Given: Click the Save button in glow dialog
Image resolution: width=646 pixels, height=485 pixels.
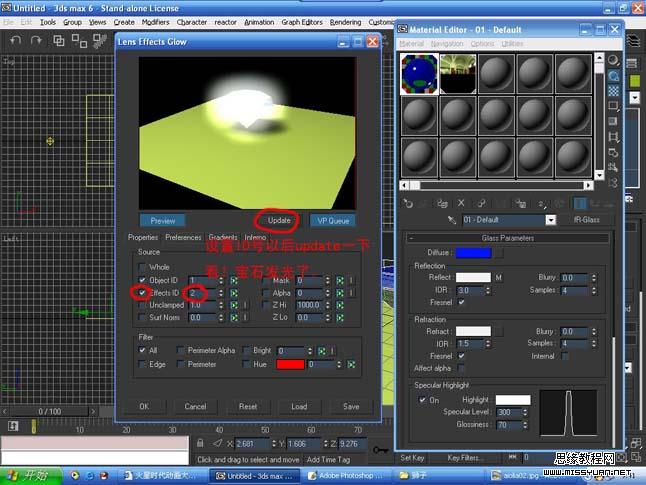Looking at the screenshot, I should [351, 407].
